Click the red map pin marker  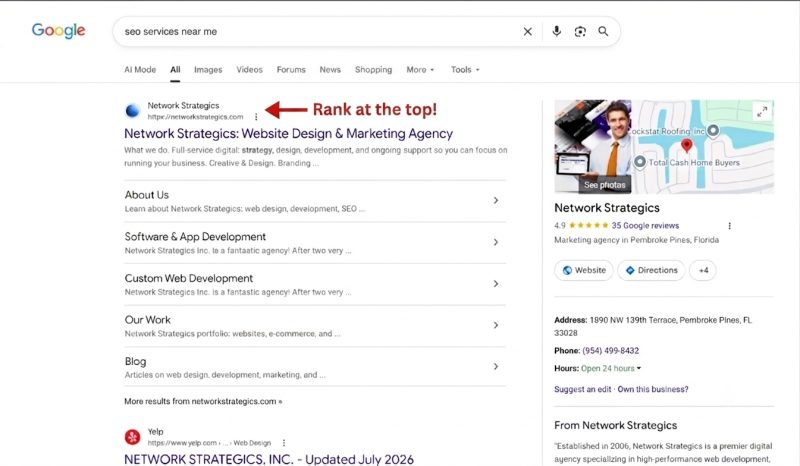[x=687, y=145]
